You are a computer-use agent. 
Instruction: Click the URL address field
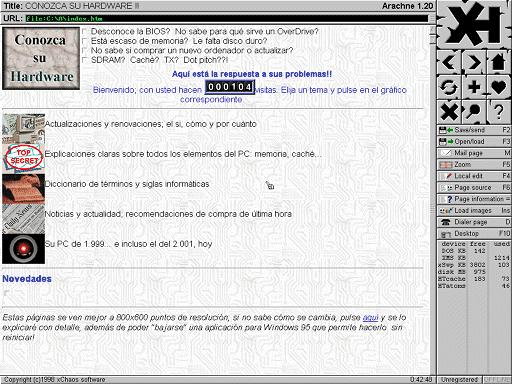pos(227,18)
